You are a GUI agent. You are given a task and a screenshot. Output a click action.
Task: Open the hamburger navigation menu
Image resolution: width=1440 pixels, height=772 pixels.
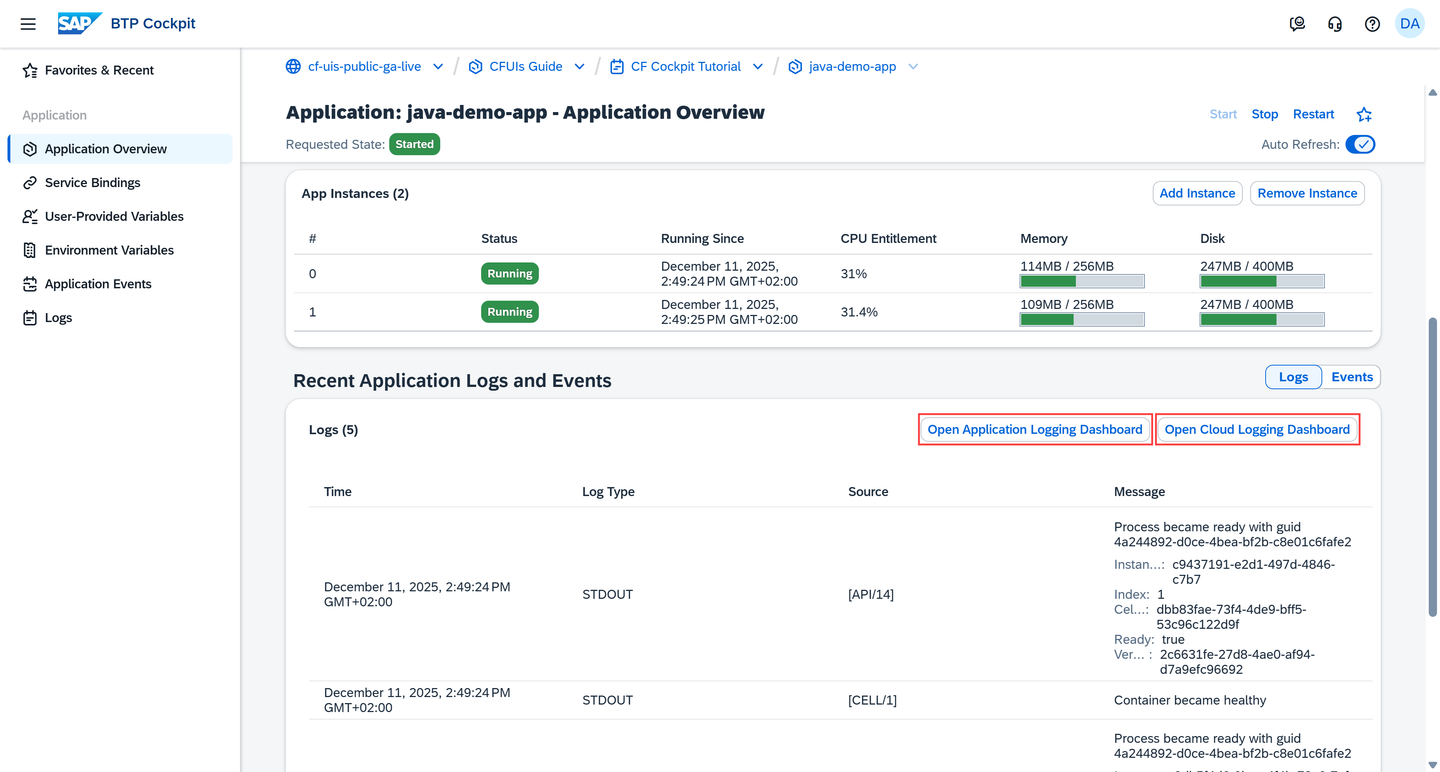click(28, 24)
